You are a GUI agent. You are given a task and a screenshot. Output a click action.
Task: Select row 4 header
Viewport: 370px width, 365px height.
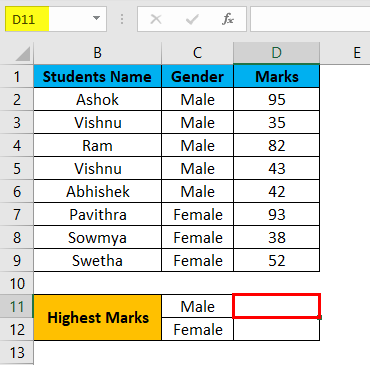[x=17, y=145]
